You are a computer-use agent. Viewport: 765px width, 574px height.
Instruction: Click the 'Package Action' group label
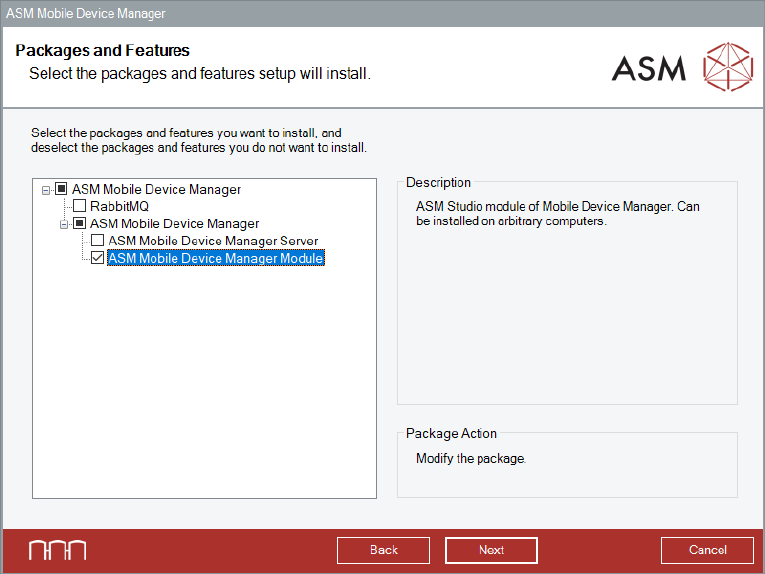[451, 433]
